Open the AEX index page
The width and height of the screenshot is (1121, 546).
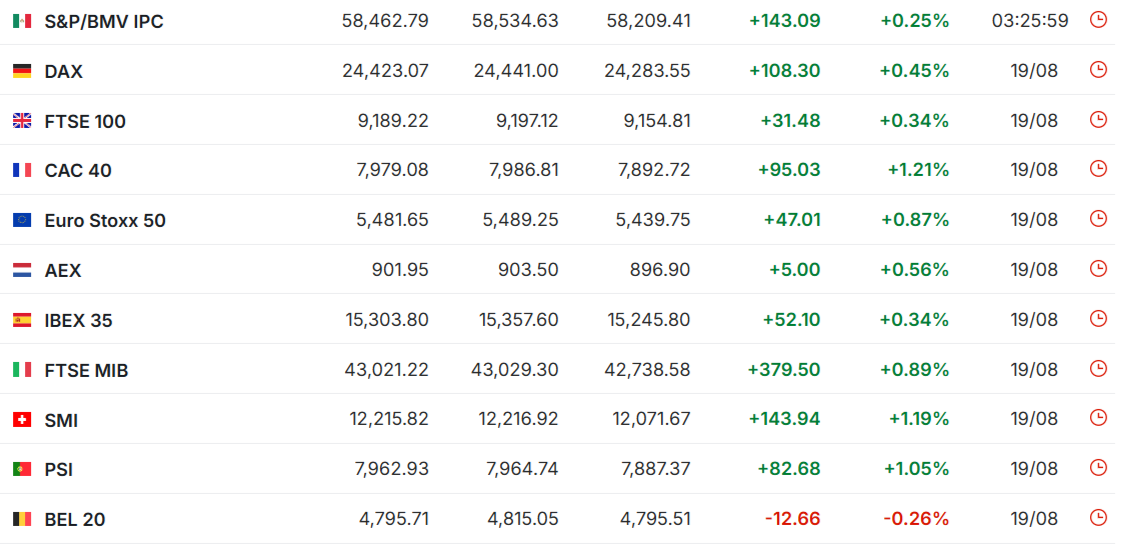click(63, 271)
